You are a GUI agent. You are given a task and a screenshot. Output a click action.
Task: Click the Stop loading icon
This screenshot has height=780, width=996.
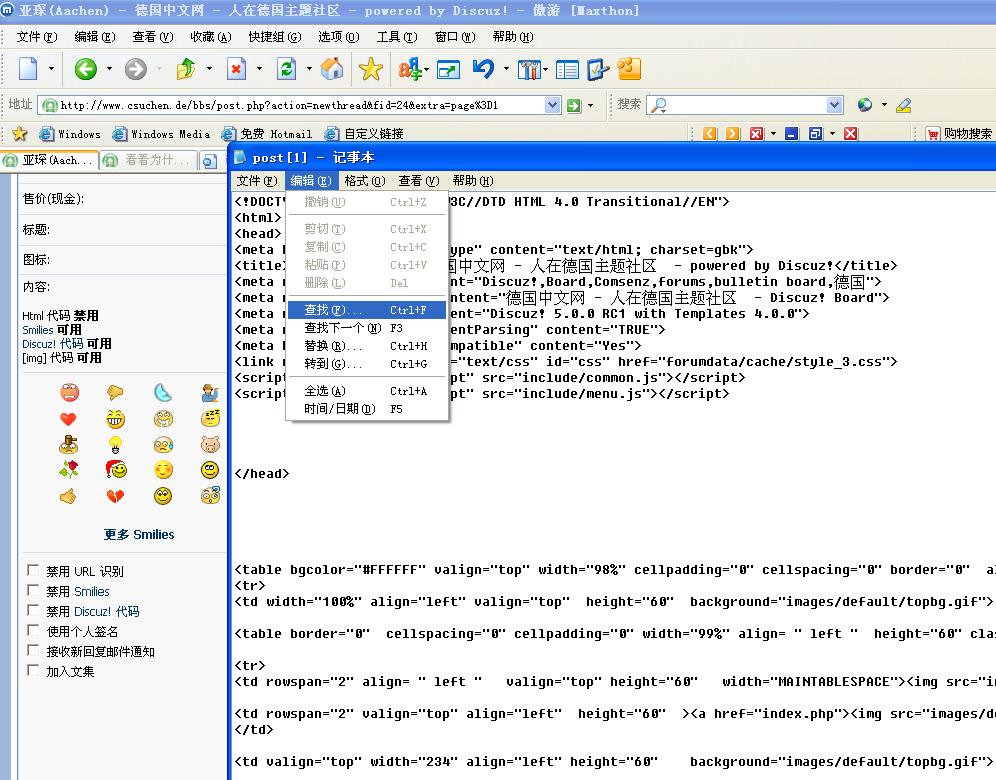pos(237,69)
